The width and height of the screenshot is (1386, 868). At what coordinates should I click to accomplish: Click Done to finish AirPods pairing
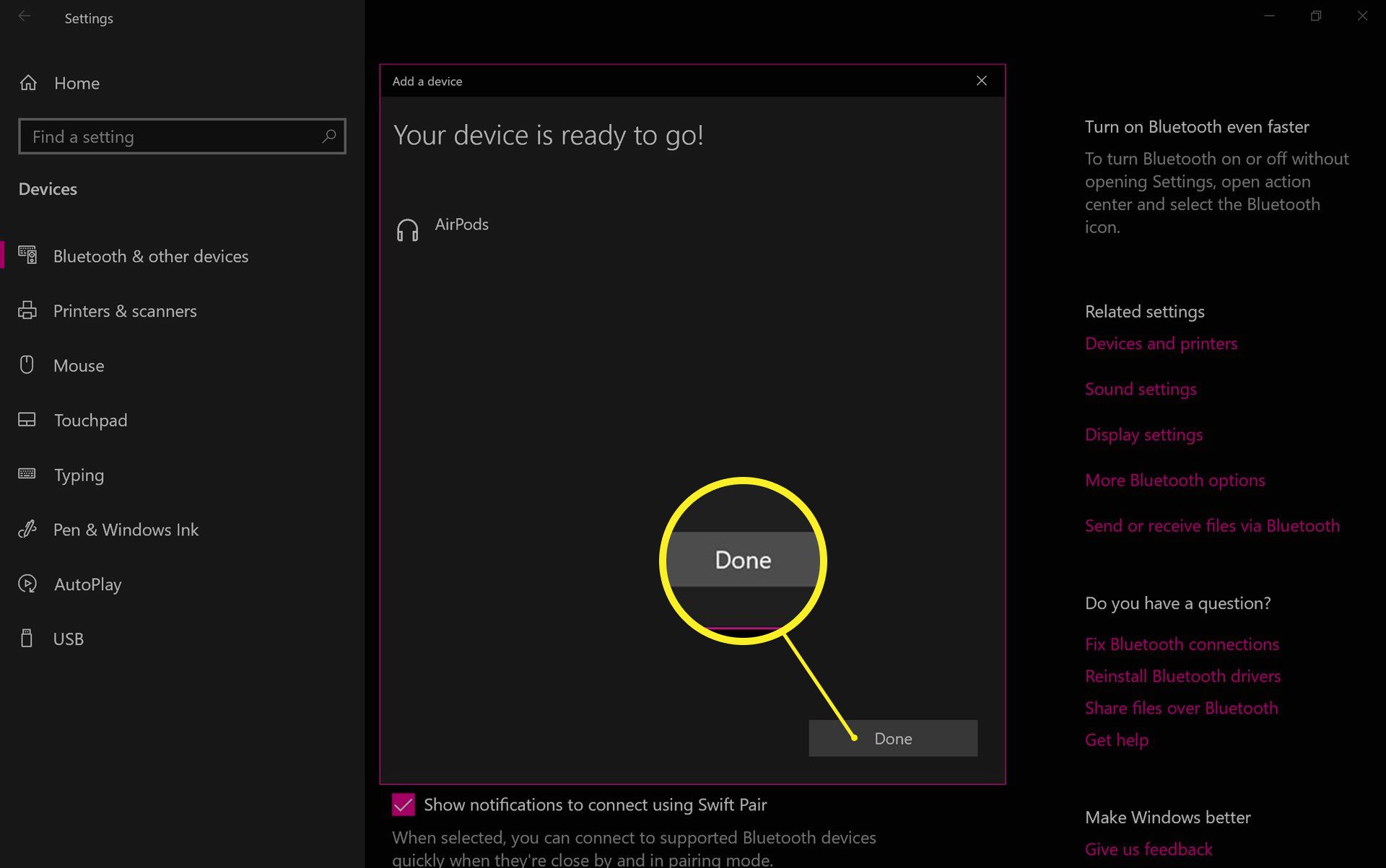click(x=893, y=737)
